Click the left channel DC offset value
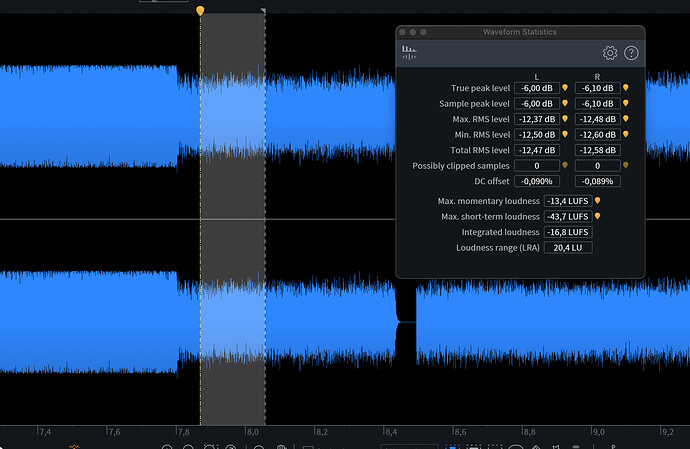Viewport: 690px width, 449px height. click(537, 181)
